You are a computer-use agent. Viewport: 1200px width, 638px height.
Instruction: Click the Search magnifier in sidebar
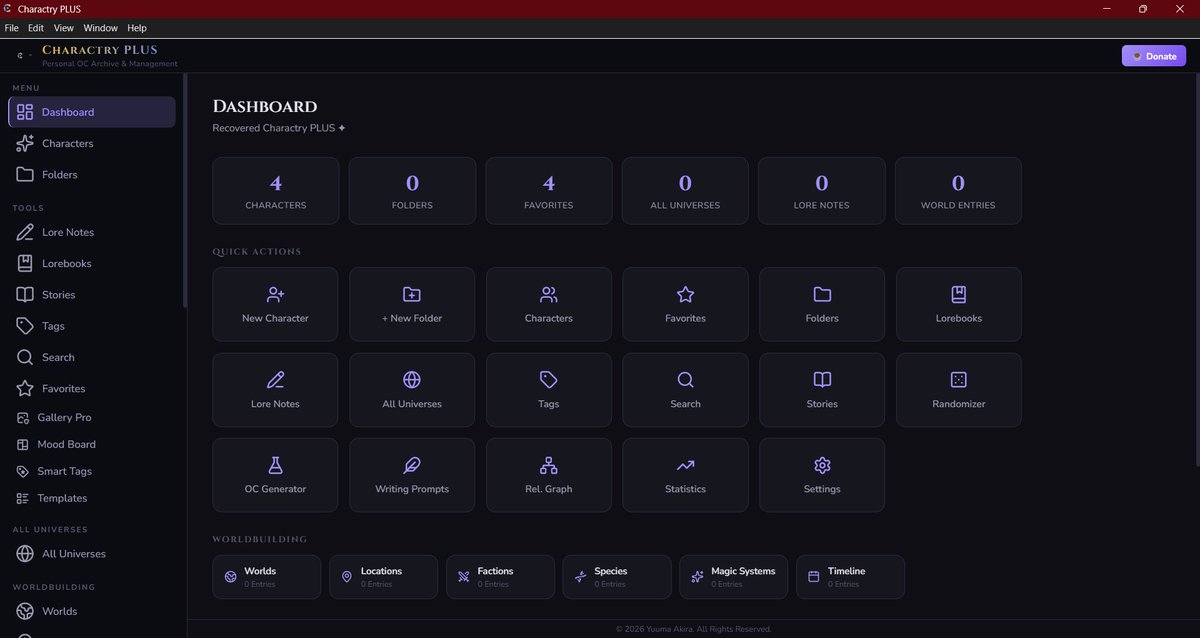25,357
